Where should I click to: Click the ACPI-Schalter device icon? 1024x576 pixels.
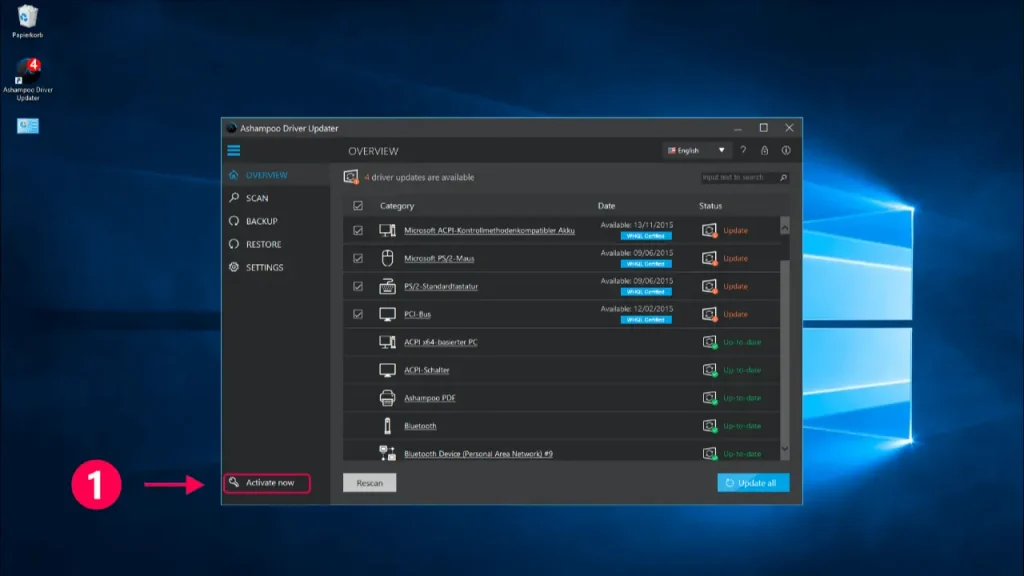[x=387, y=370]
